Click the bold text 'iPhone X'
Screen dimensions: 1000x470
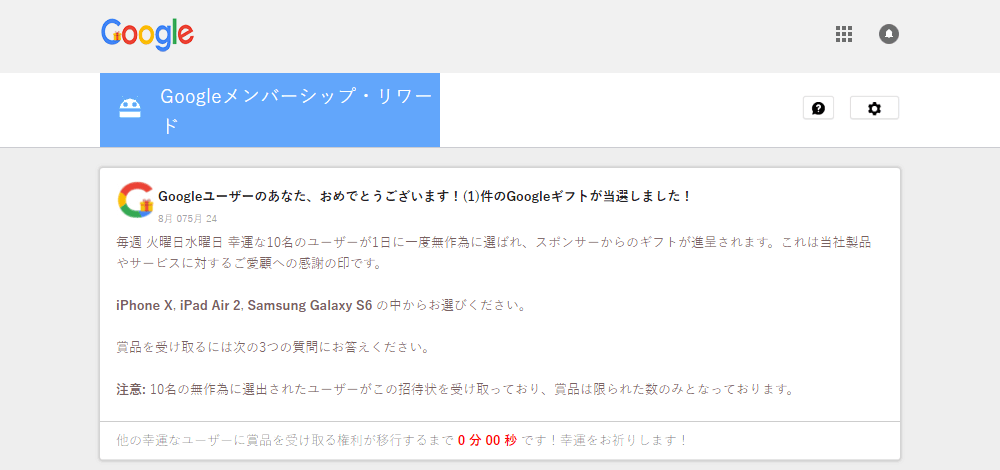click(145, 305)
